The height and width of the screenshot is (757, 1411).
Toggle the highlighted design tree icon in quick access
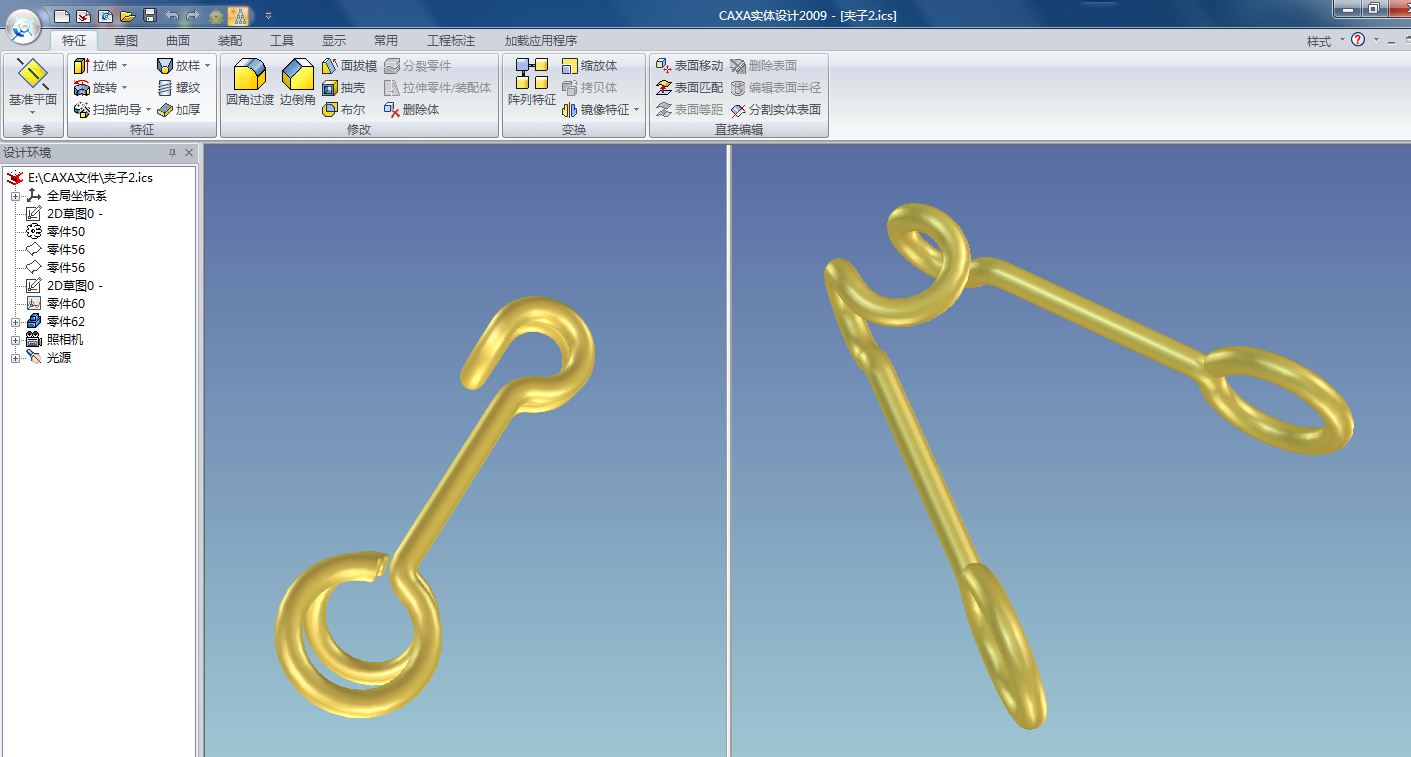click(x=238, y=15)
